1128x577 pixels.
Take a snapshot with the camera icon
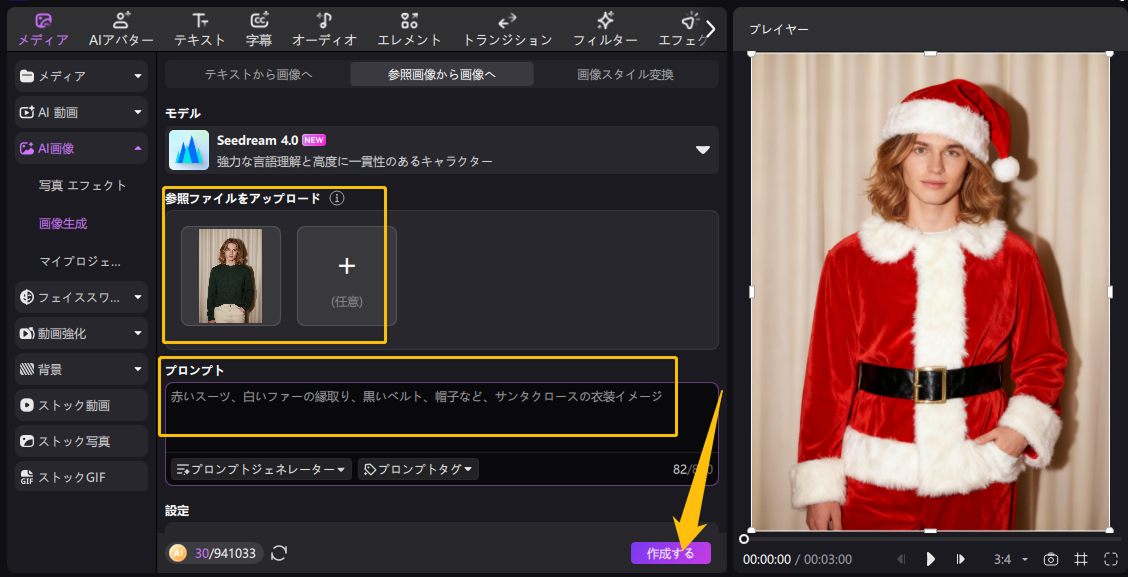point(1051,559)
